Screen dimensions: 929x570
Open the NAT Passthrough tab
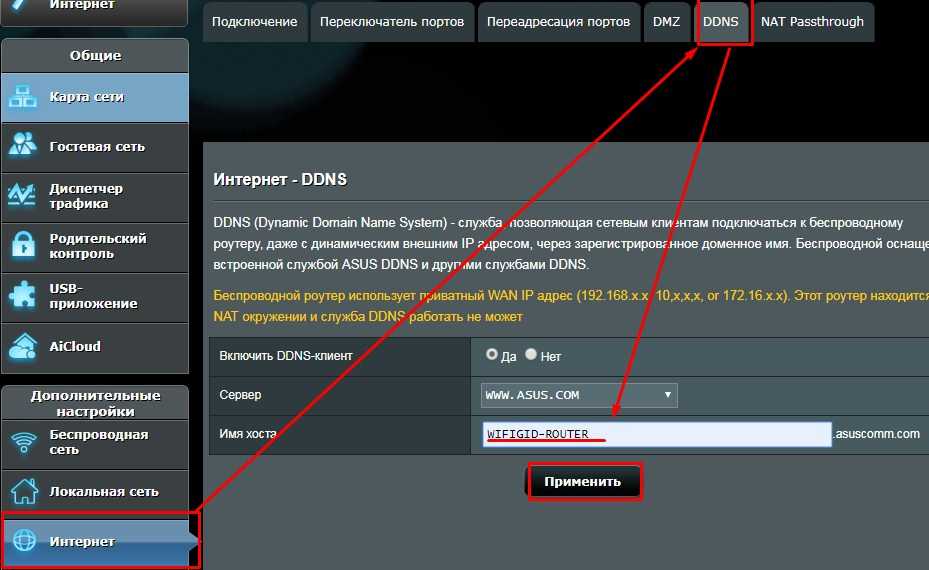coord(812,22)
